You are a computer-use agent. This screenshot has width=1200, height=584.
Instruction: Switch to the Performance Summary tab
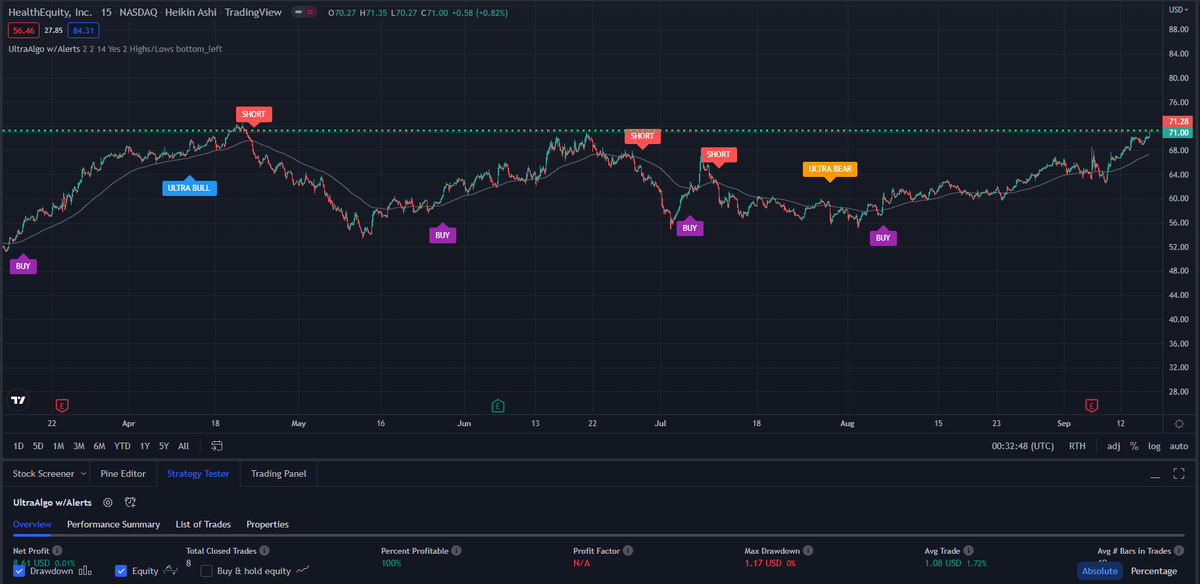(112, 524)
